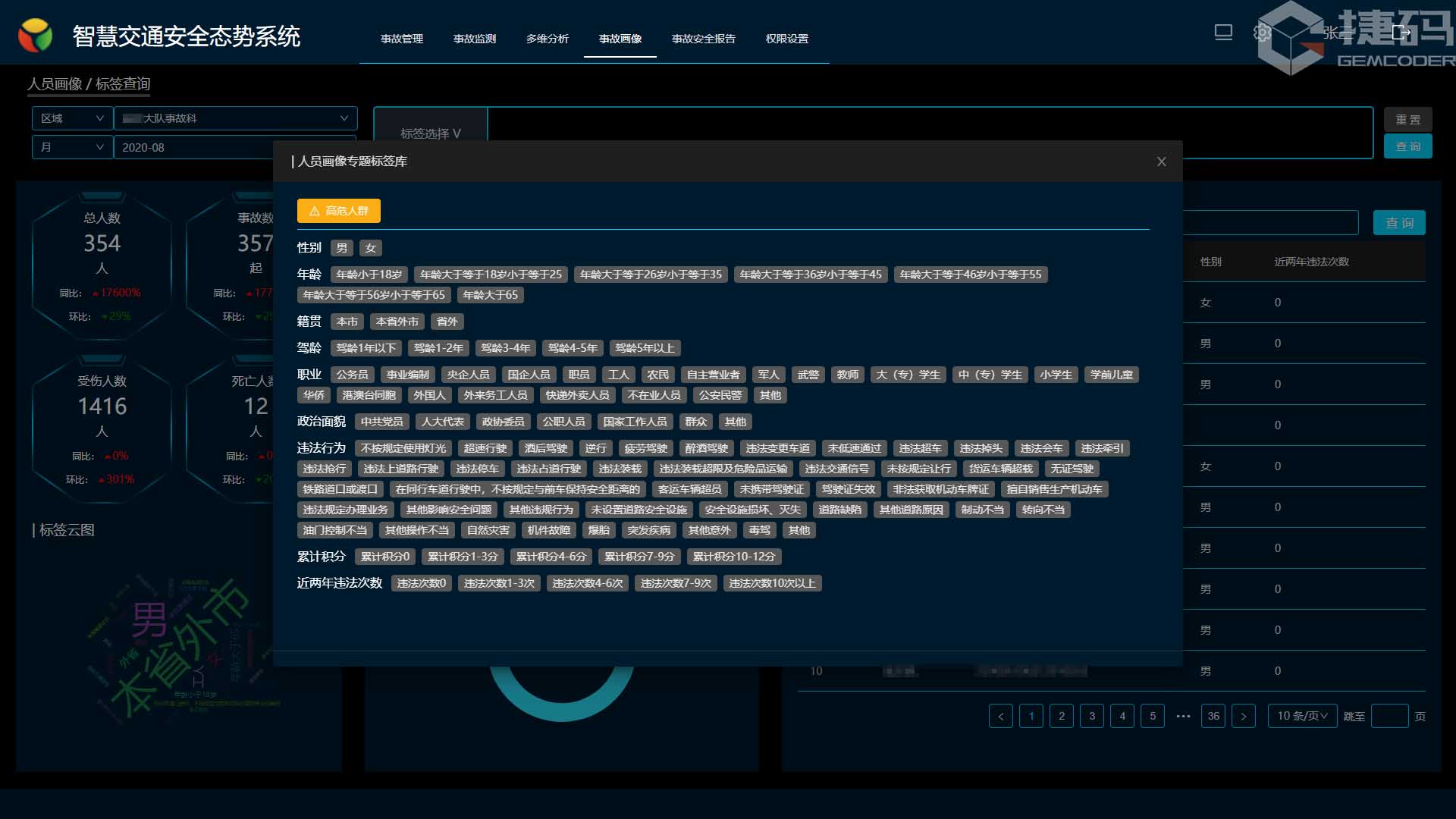Toggle the 男 gender tag

pyautogui.click(x=341, y=248)
